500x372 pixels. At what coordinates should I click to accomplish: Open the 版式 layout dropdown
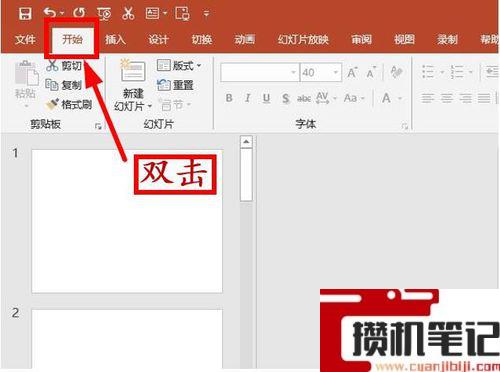[x=179, y=65]
